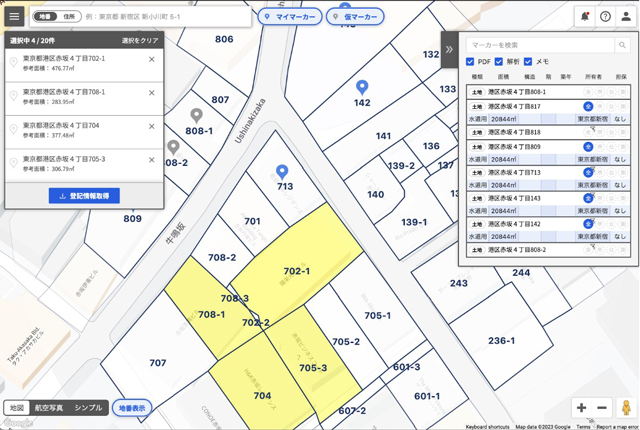Viewport: 640px width, 430px height.
Task: Click 選択をクリア to clear selection
Action: click(x=140, y=41)
